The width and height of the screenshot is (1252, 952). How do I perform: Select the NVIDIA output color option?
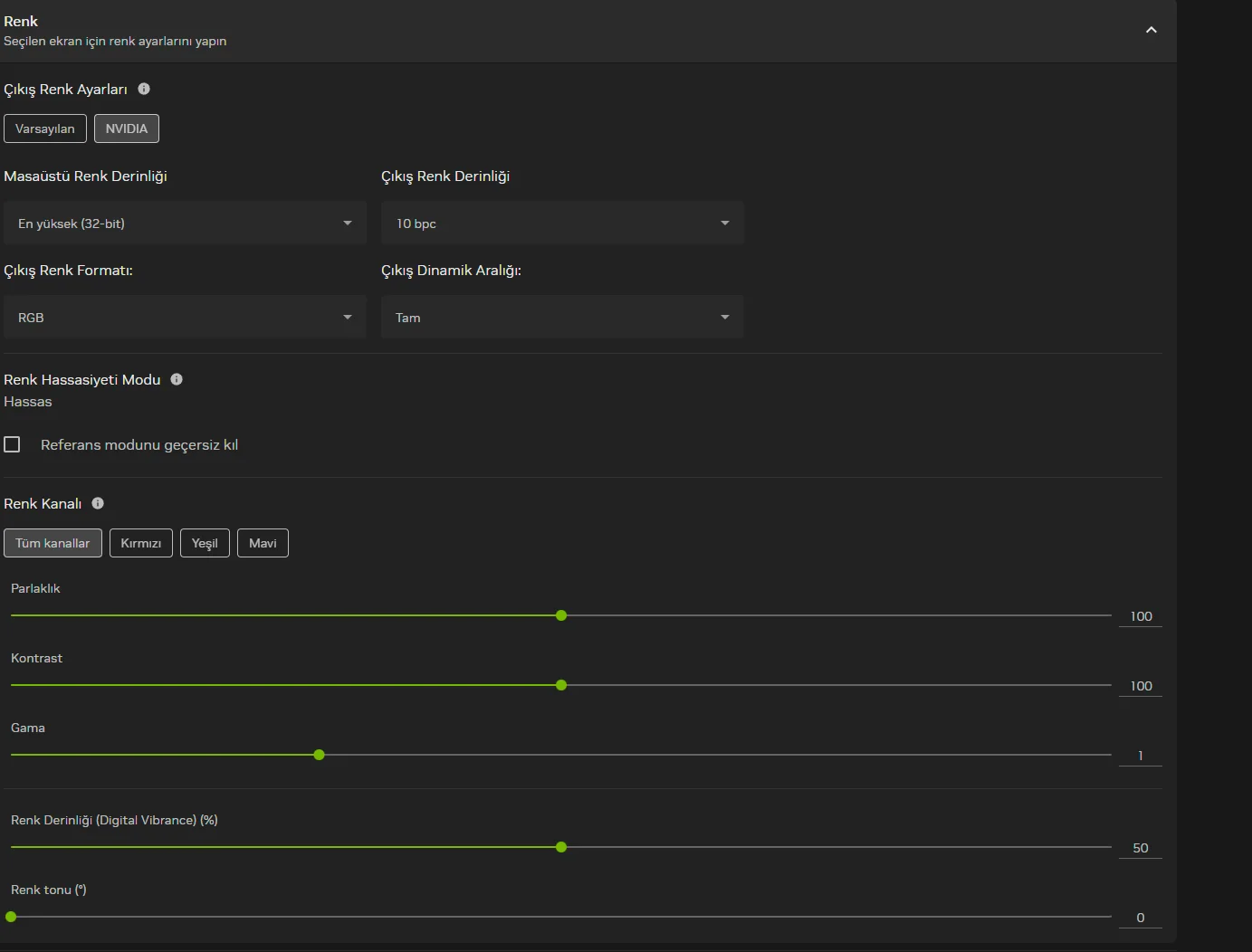127,129
